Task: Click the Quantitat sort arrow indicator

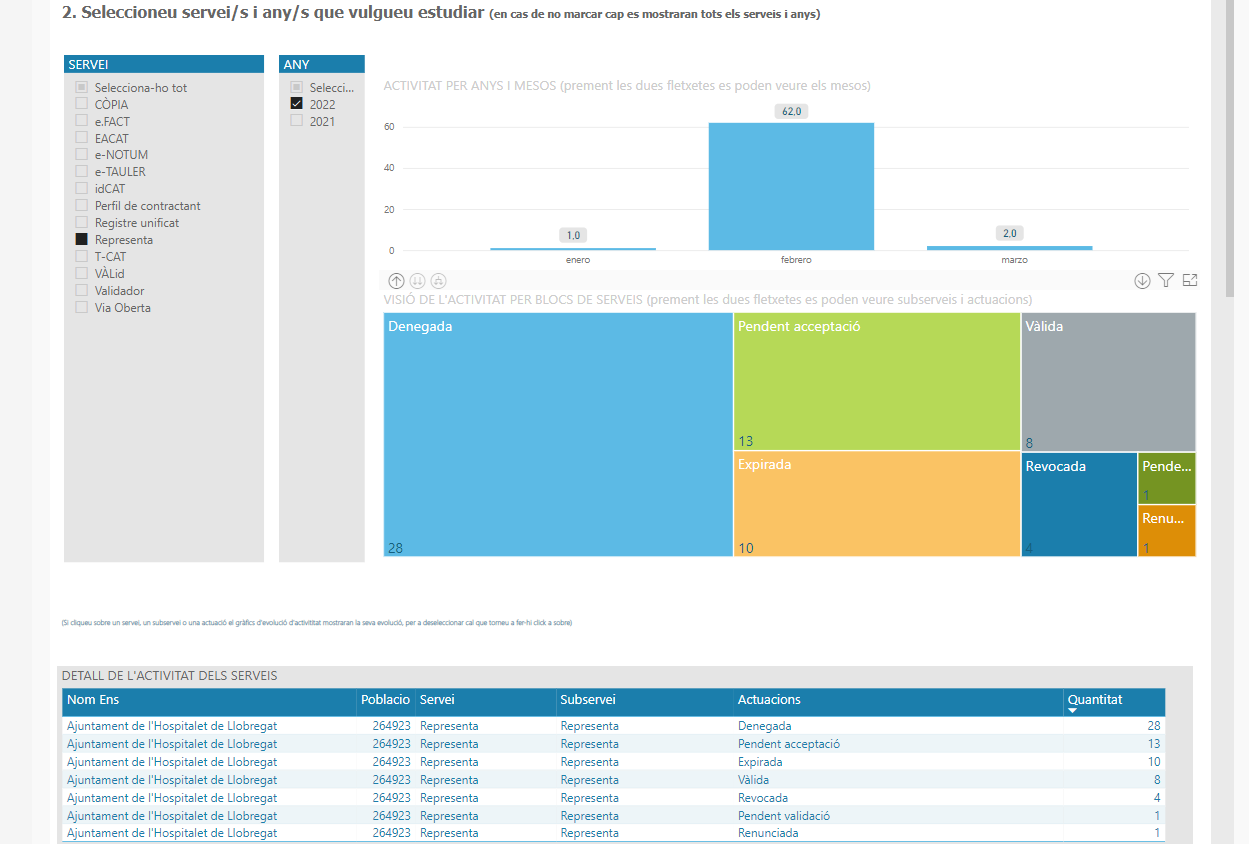Action: [1073, 711]
